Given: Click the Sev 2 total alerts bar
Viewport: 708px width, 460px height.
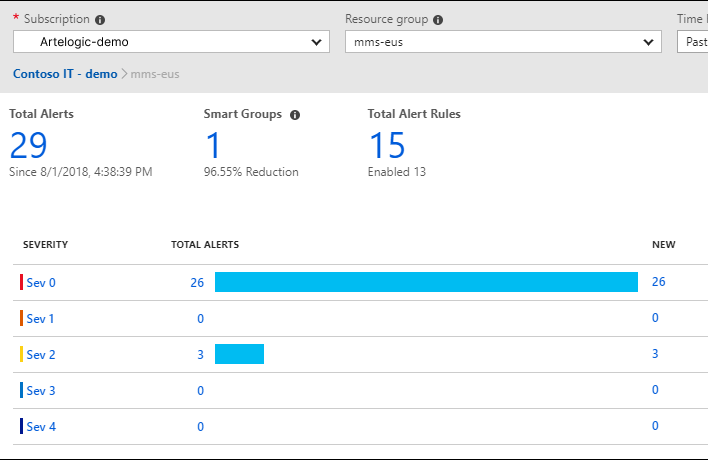Looking at the screenshot, I should point(239,354).
